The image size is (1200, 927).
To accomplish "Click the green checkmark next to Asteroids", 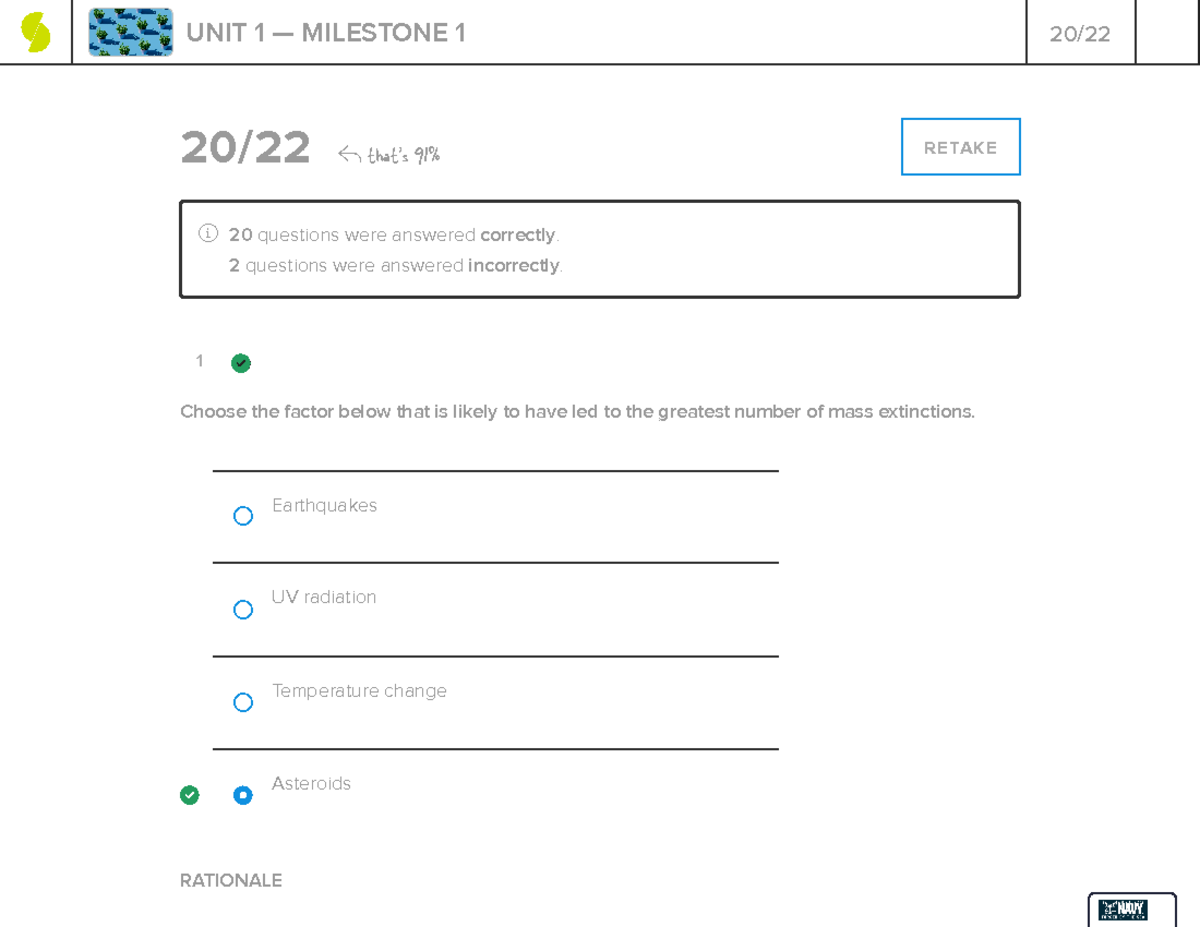I will pyautogui.click(x=190, y=795).
